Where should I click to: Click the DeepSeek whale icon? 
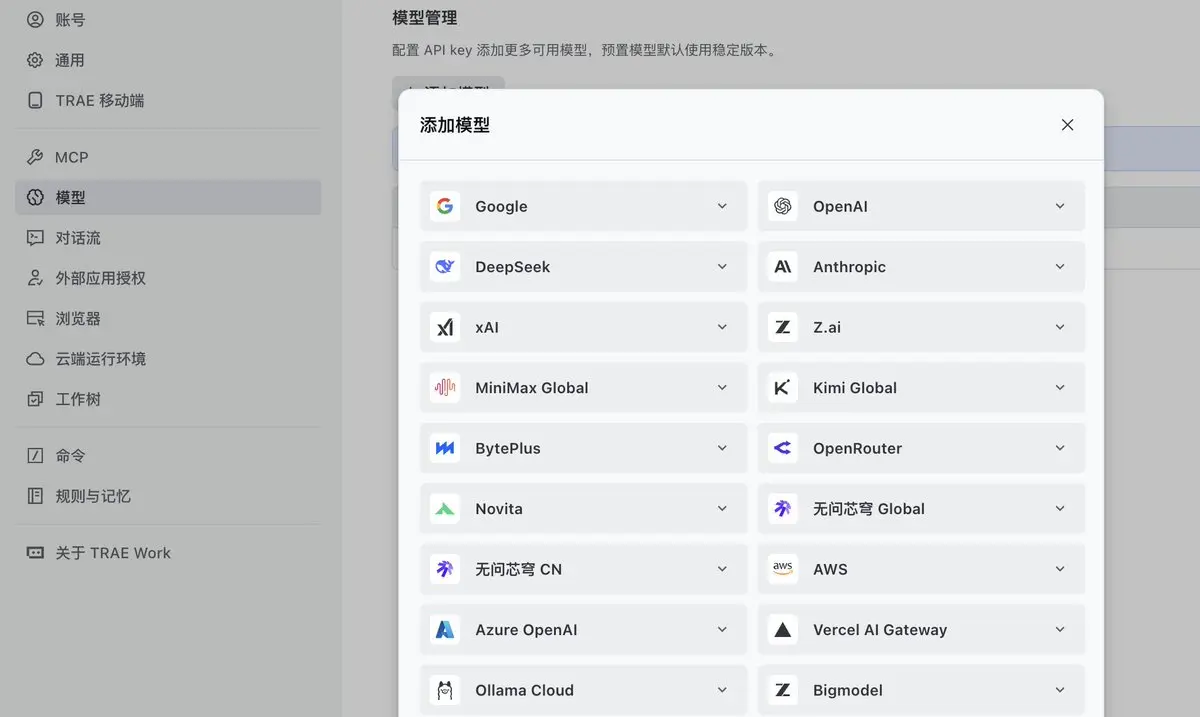445,267
